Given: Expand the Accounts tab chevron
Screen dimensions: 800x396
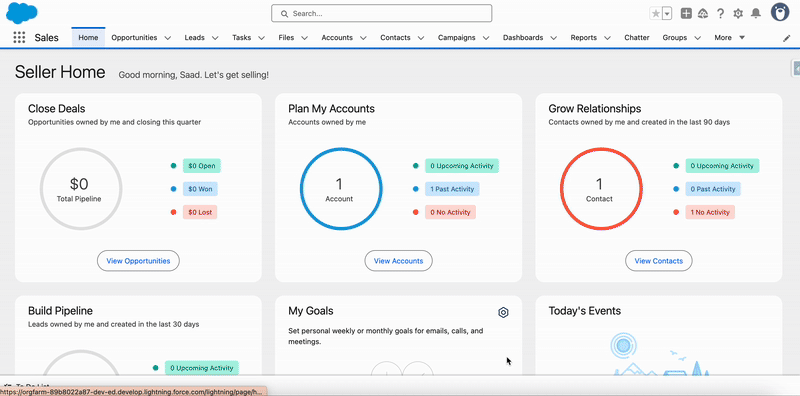Looking at the screenshot, I should (x=363, y=38).
